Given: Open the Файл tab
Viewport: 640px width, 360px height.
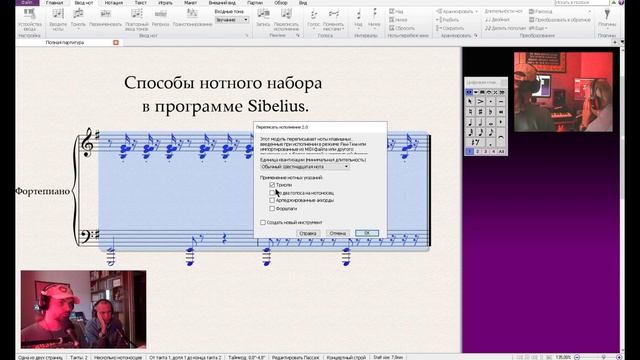Looking at the screenshot, I should (x=27, y=2).
